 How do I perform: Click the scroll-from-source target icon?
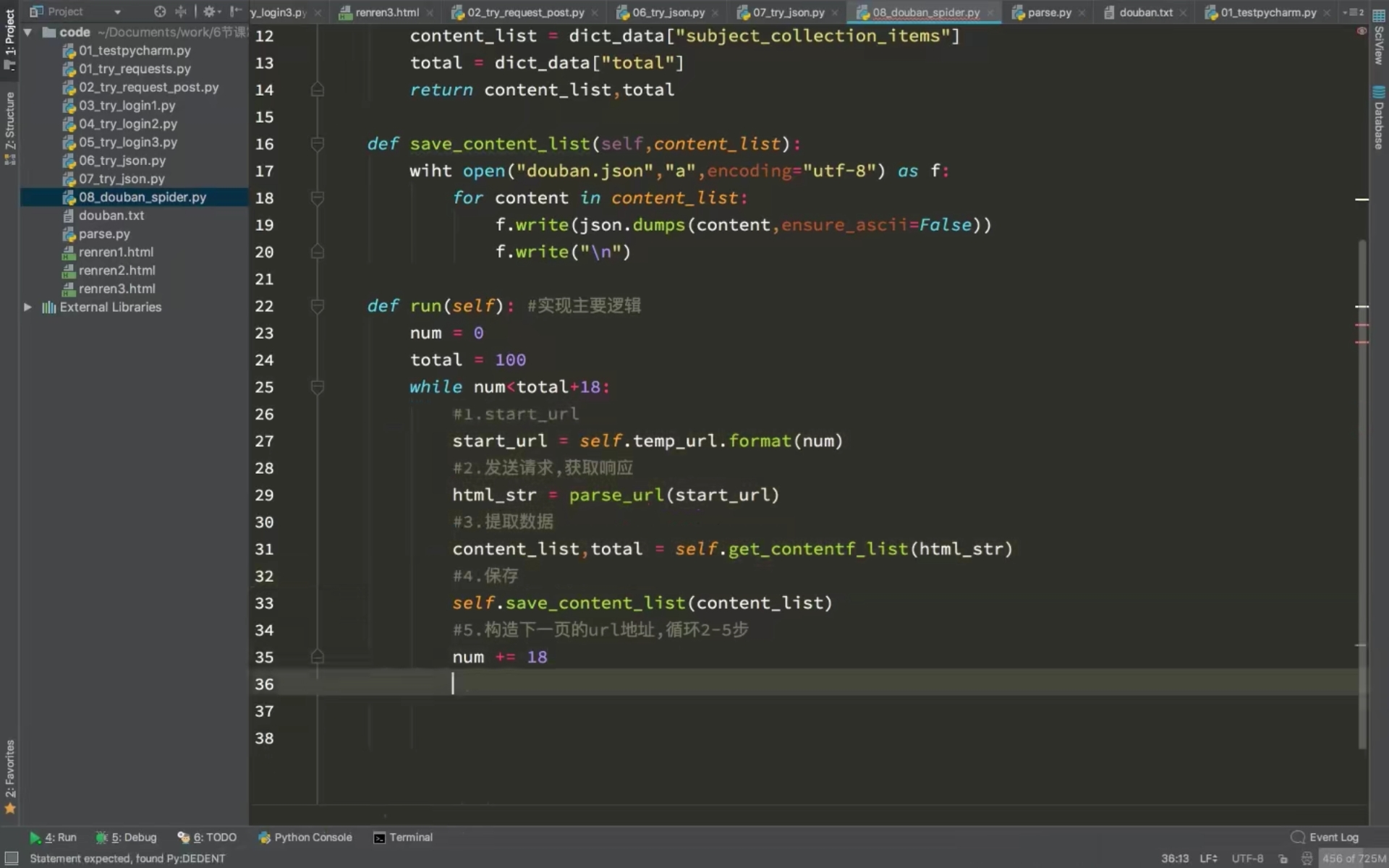160,12
